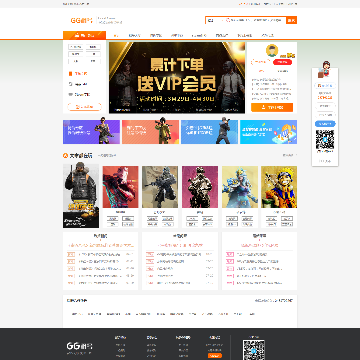Open the cartoon customer service mascot icon
This screenshot has height=360, width=360.
pyautogui.click(x=324, y=70)
